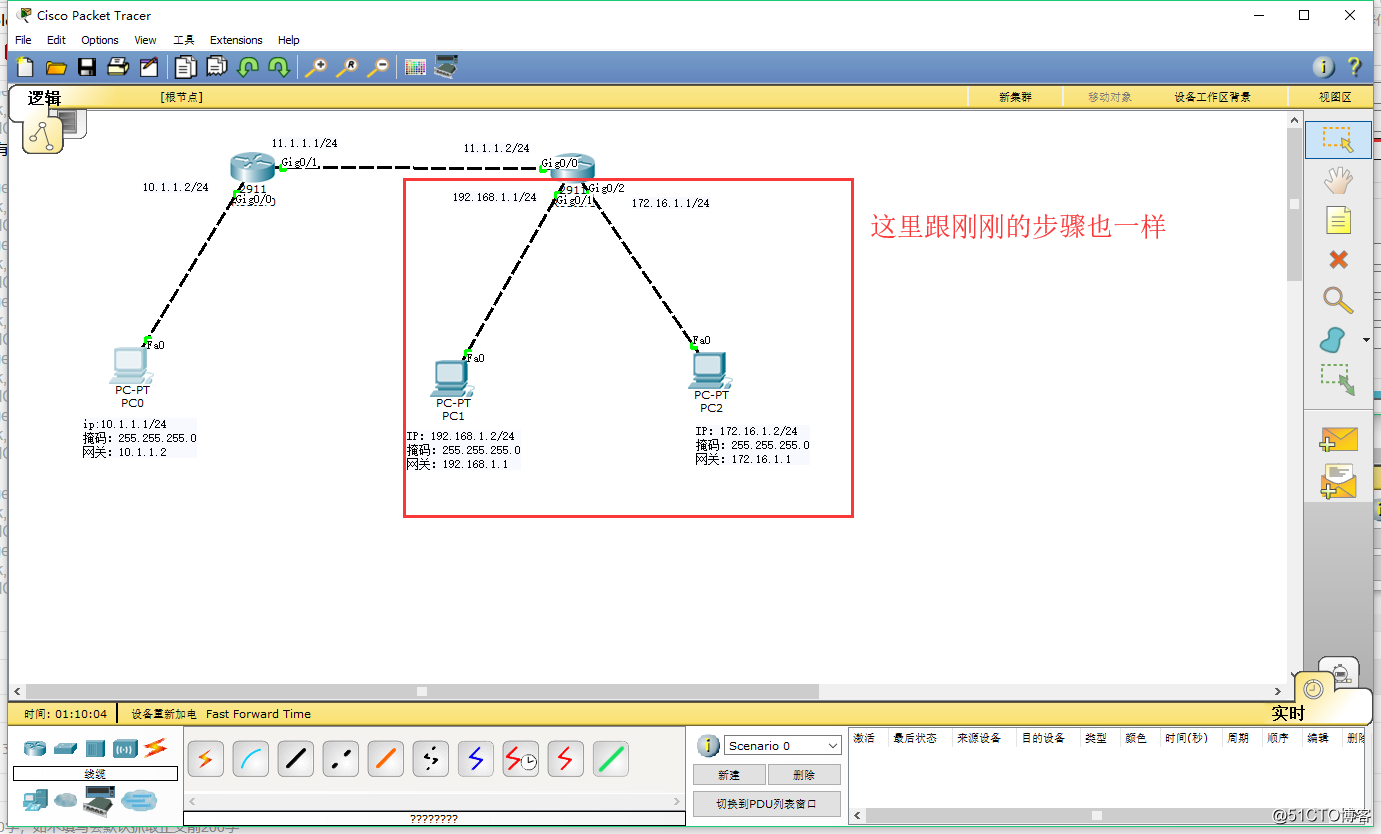Choose the blue coaxial cable
1381x834 pixels.
pos(475,760)
